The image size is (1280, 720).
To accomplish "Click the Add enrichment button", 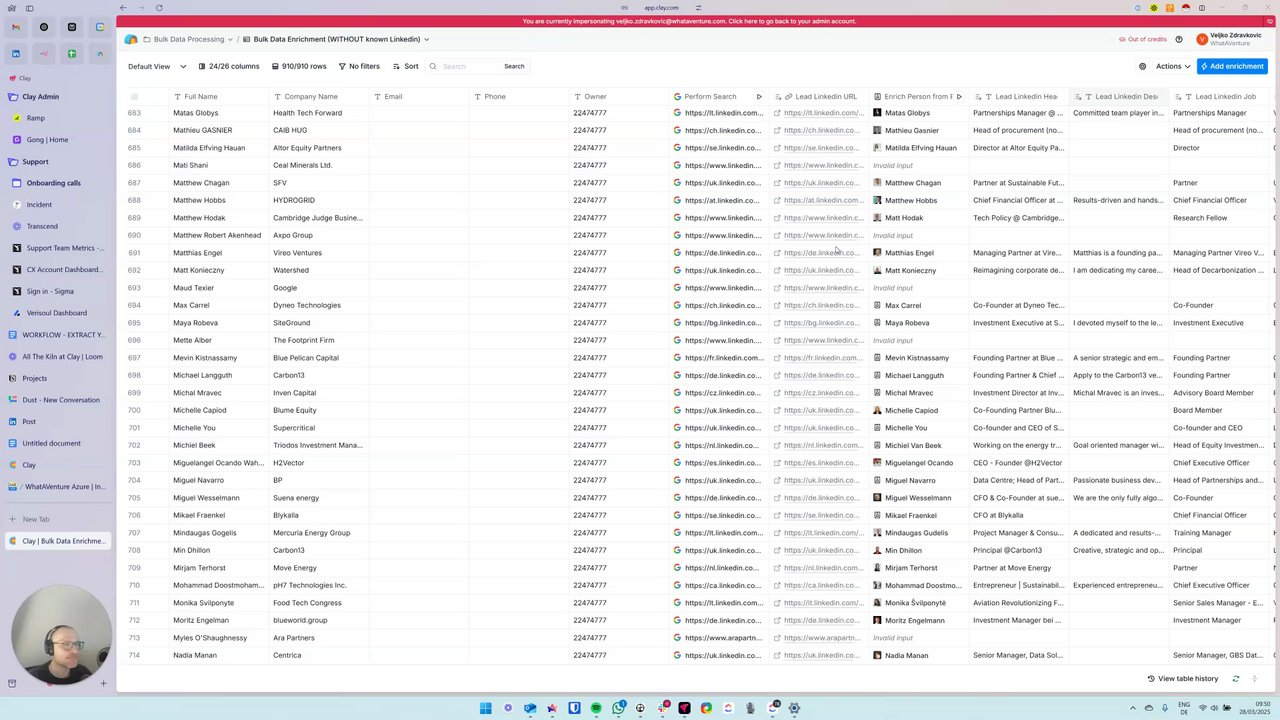I will click(1232, 66).
